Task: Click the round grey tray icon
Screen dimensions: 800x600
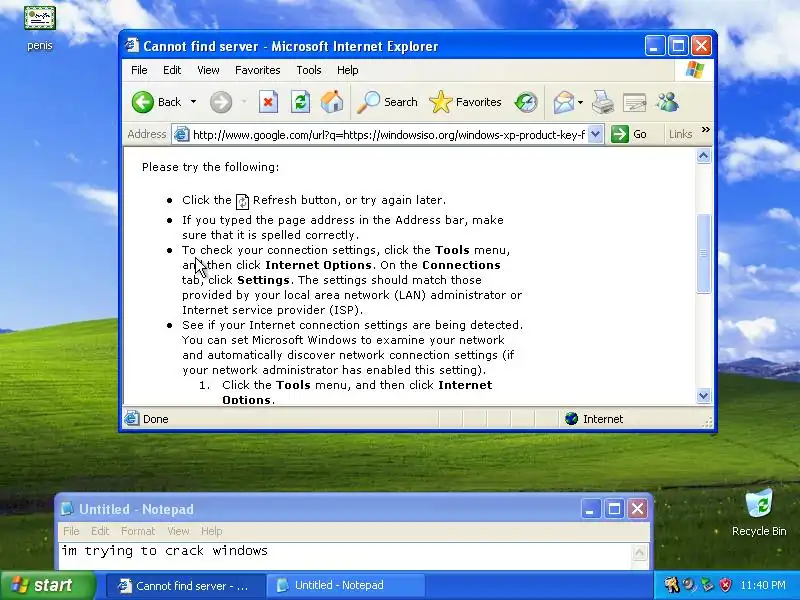Action: pyautogui.click(x=689, y=585)
